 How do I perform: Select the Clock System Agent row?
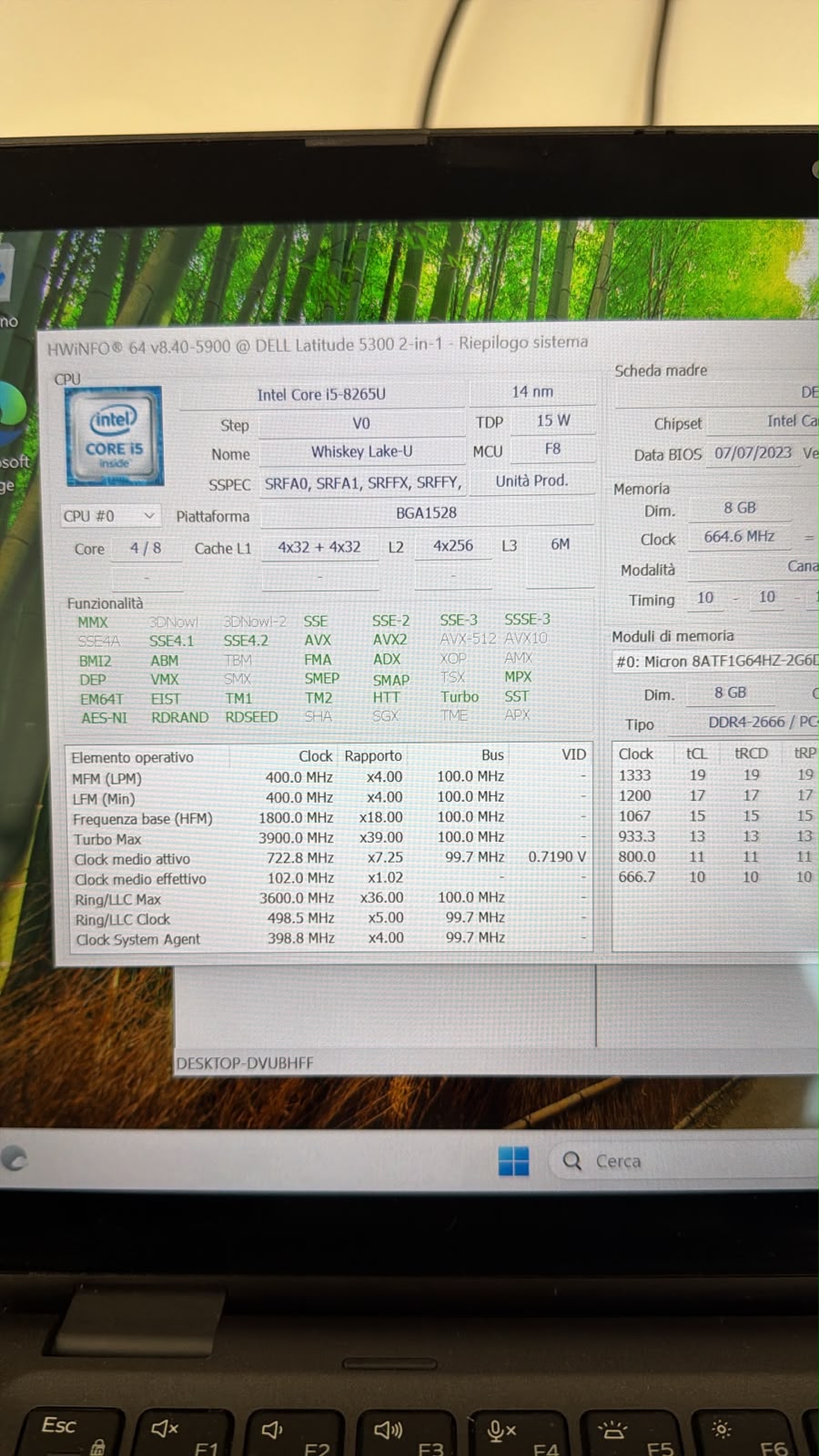(x=329, y=938)
